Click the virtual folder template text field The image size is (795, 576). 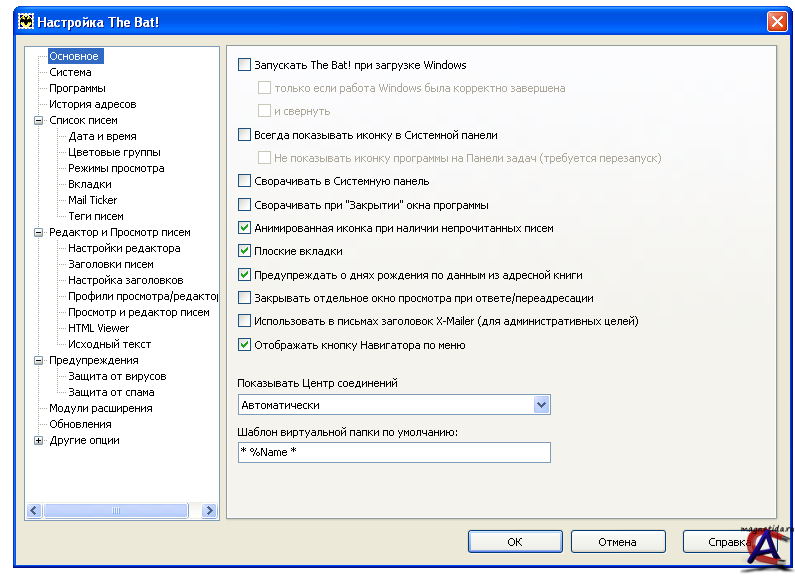click(x=395, y=453)
